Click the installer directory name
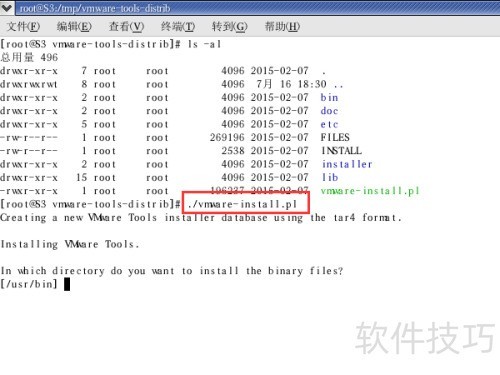 347,164
